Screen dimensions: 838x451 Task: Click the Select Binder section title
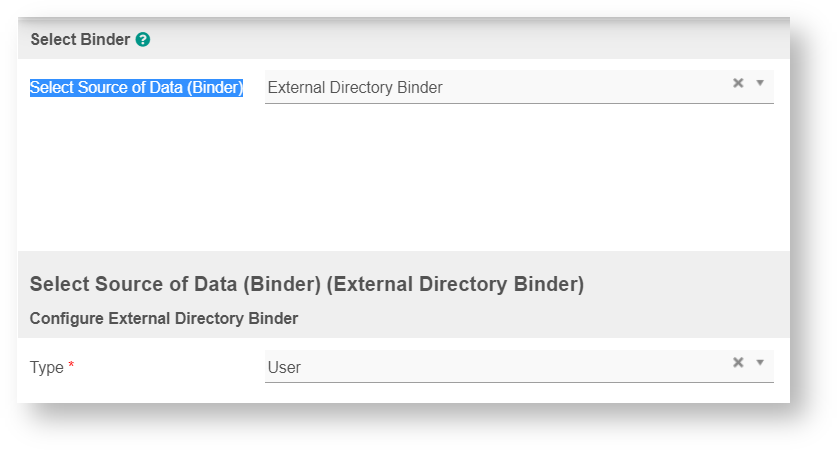tap(80, 40)
